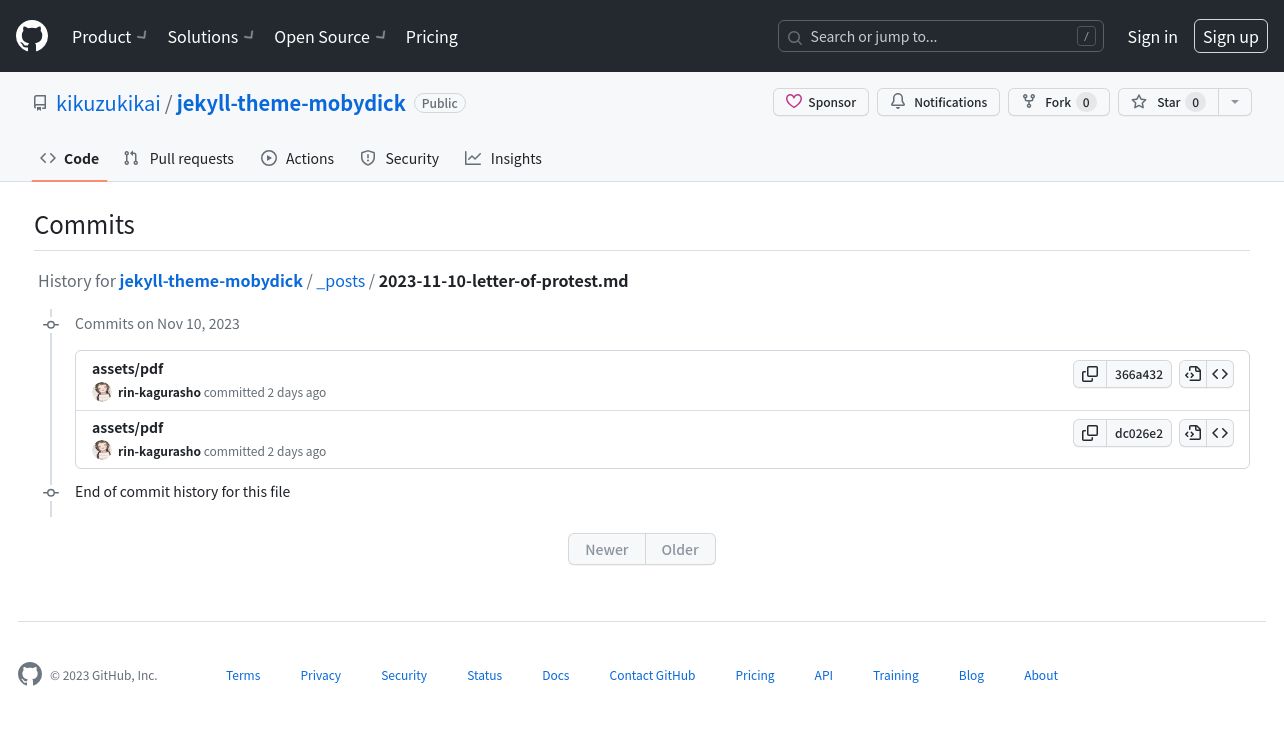
Task: Browse repository at commit 366a432
Action: coord(1220,374)
